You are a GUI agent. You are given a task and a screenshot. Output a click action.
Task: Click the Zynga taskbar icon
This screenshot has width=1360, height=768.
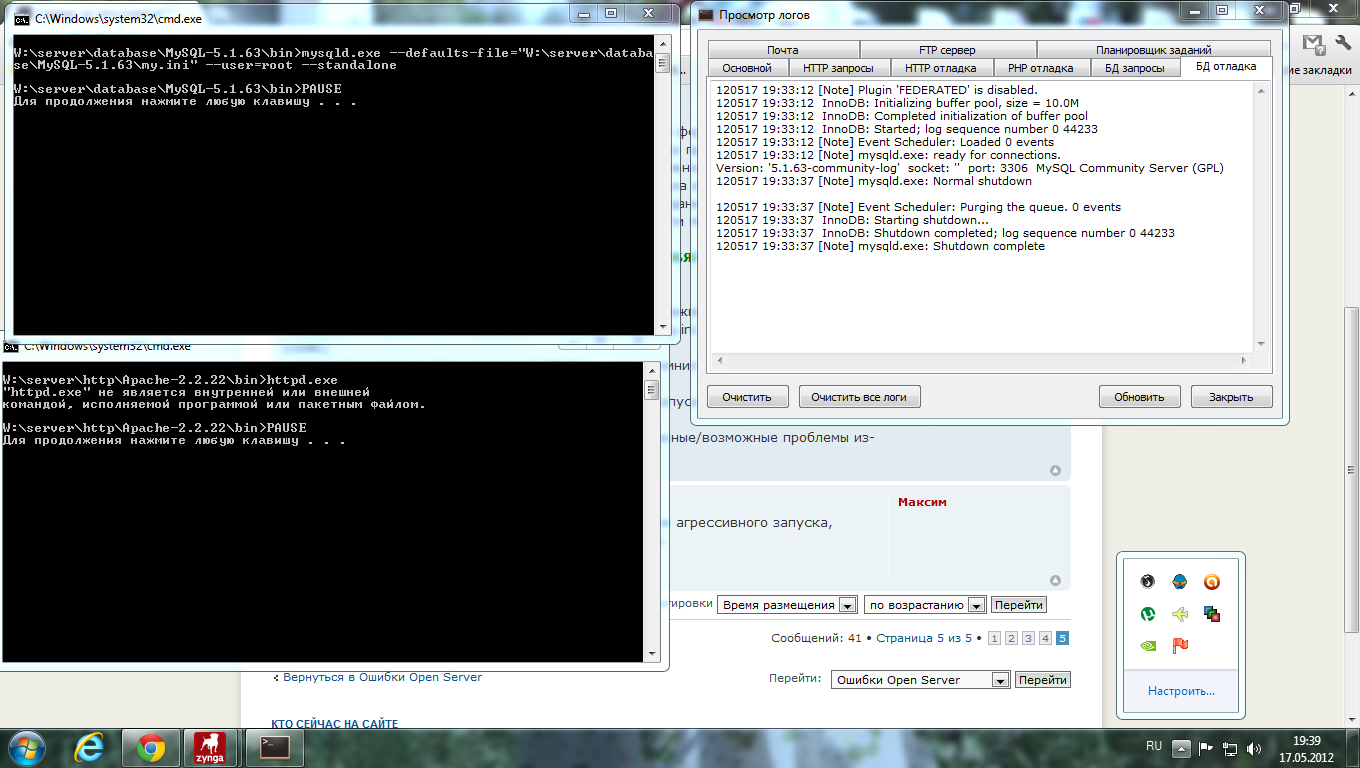pyautogui.click(x=210, y=748)
